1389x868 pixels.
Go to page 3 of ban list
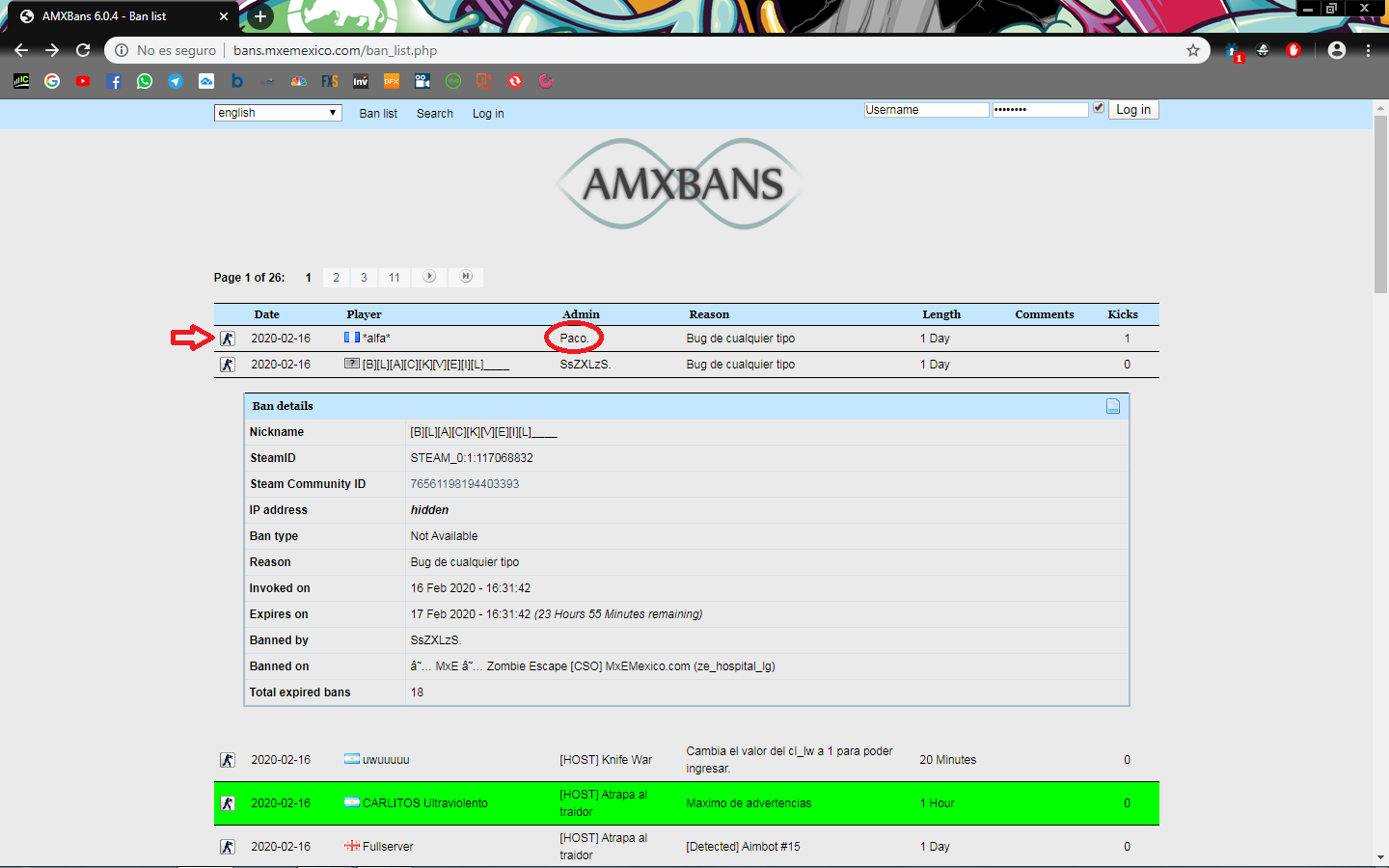364,277
